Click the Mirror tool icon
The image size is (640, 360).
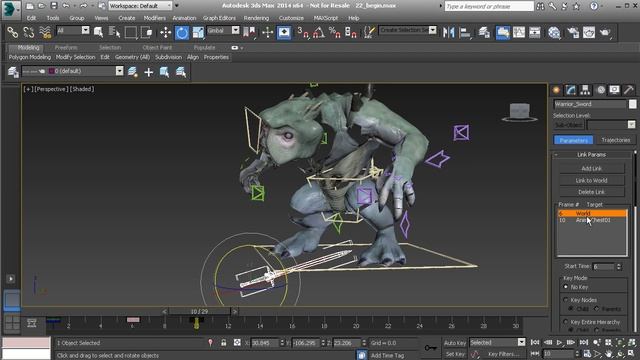coord(448,32)
